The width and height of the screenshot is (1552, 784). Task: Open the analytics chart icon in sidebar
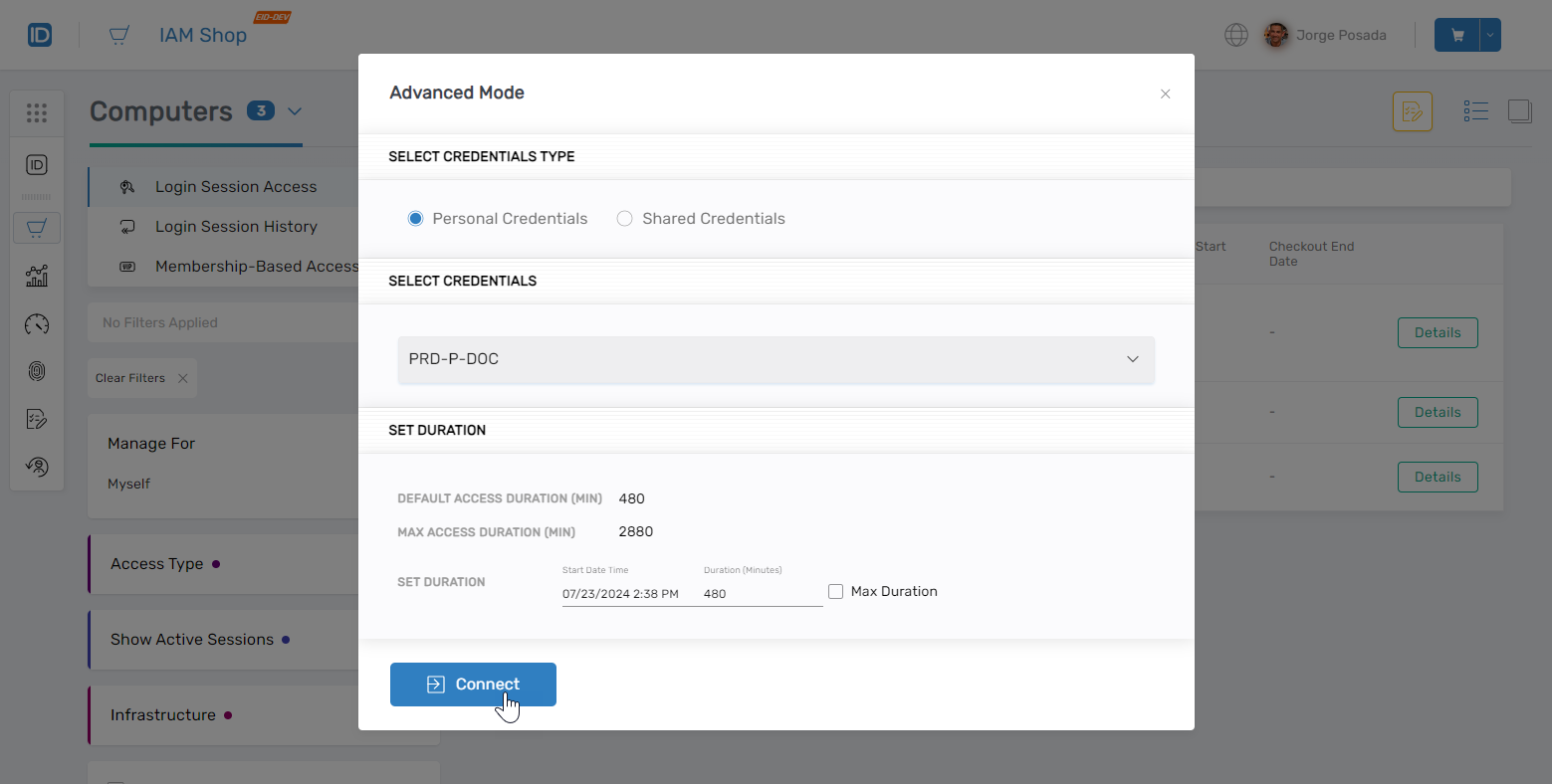point(37,276)
